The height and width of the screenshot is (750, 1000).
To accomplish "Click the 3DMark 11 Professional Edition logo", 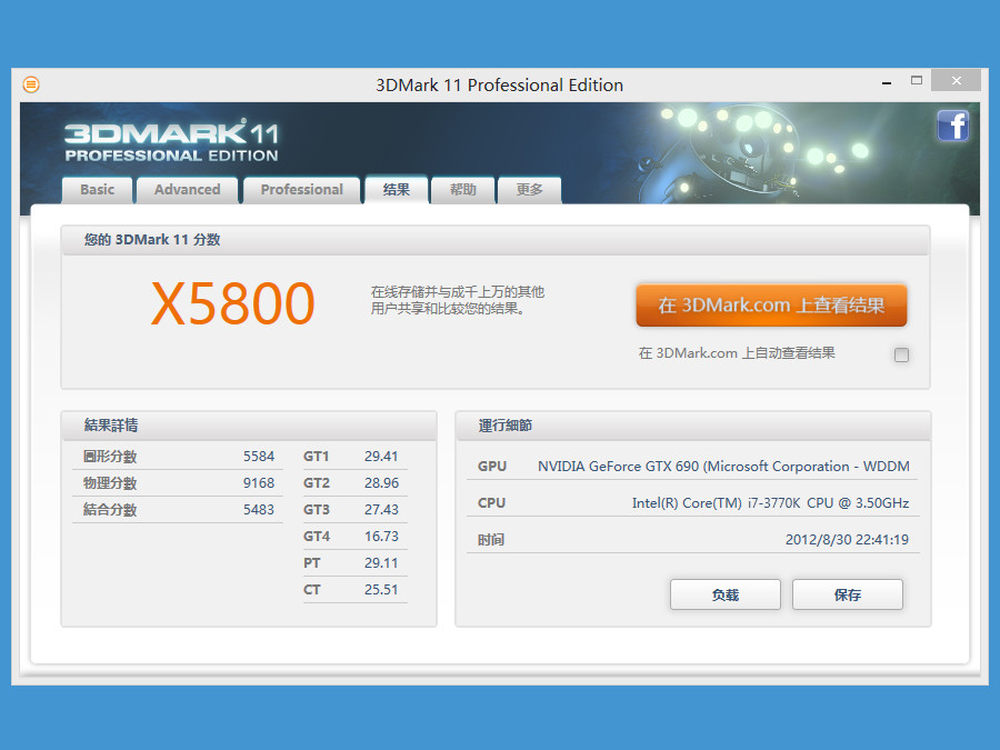I will [172, 142].
